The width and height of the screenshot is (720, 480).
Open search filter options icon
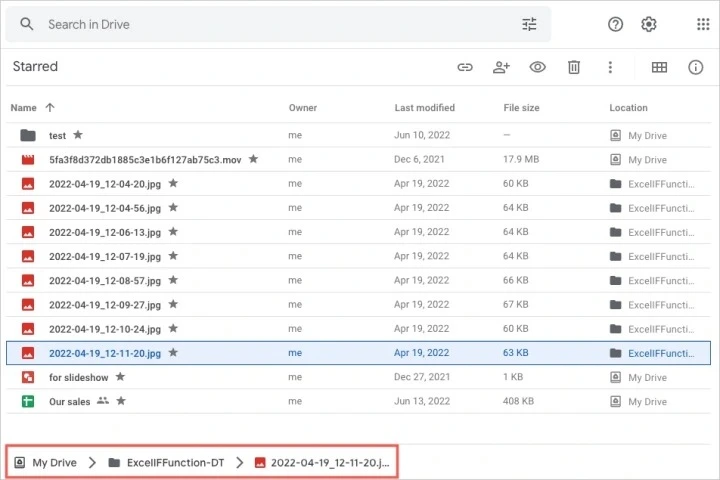[x=529, y=24]
